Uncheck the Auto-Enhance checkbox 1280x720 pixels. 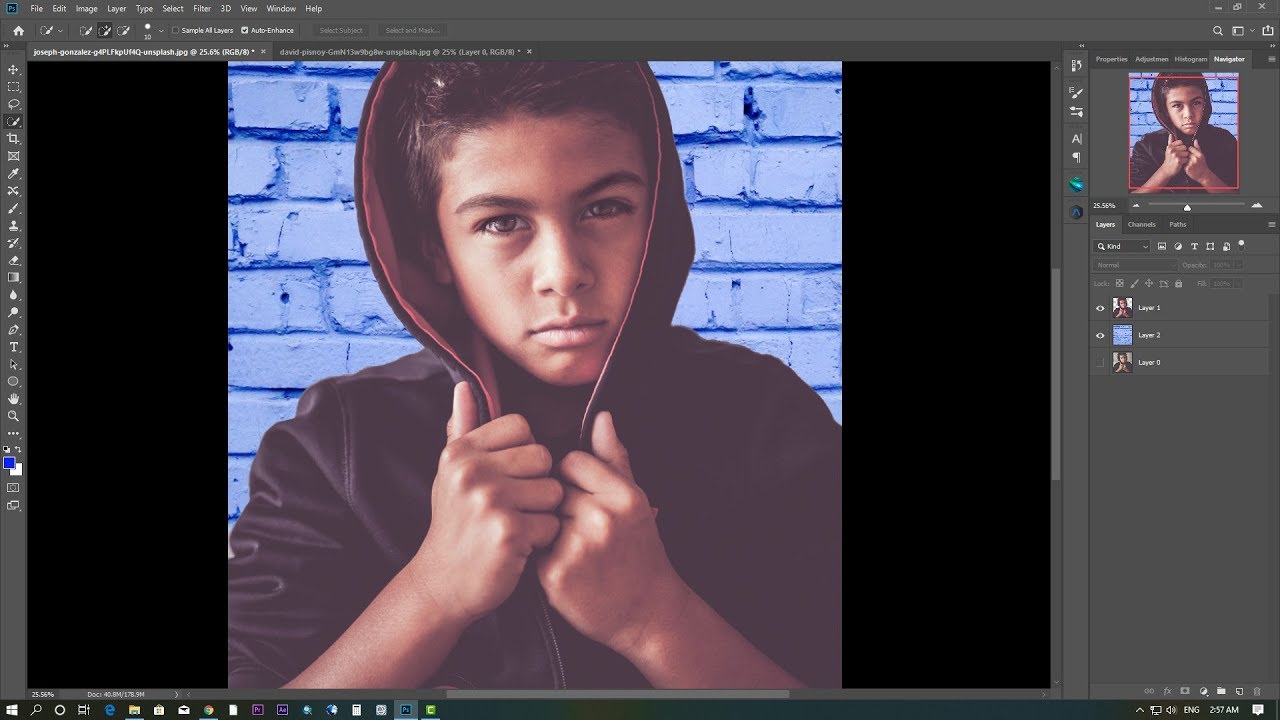[x=245, y=31]
